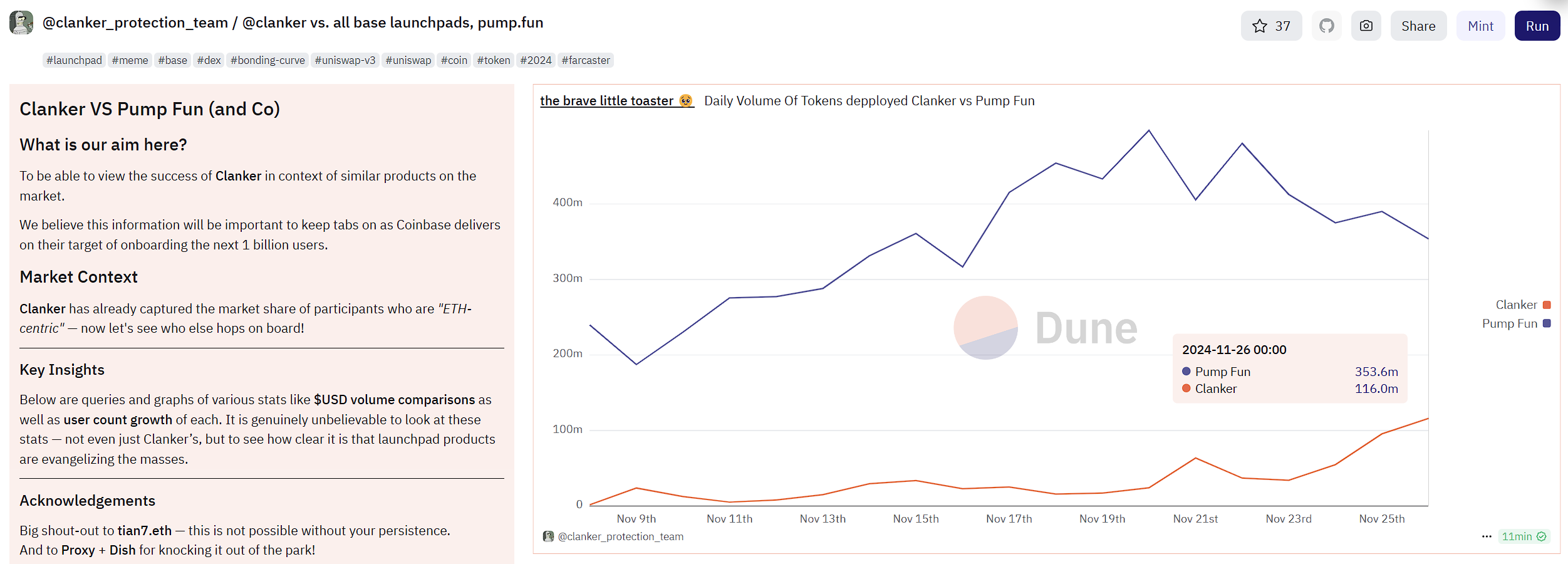Toggle Pump Fun series in chart legend
1568x564 pixels.
click(1516, 324)
